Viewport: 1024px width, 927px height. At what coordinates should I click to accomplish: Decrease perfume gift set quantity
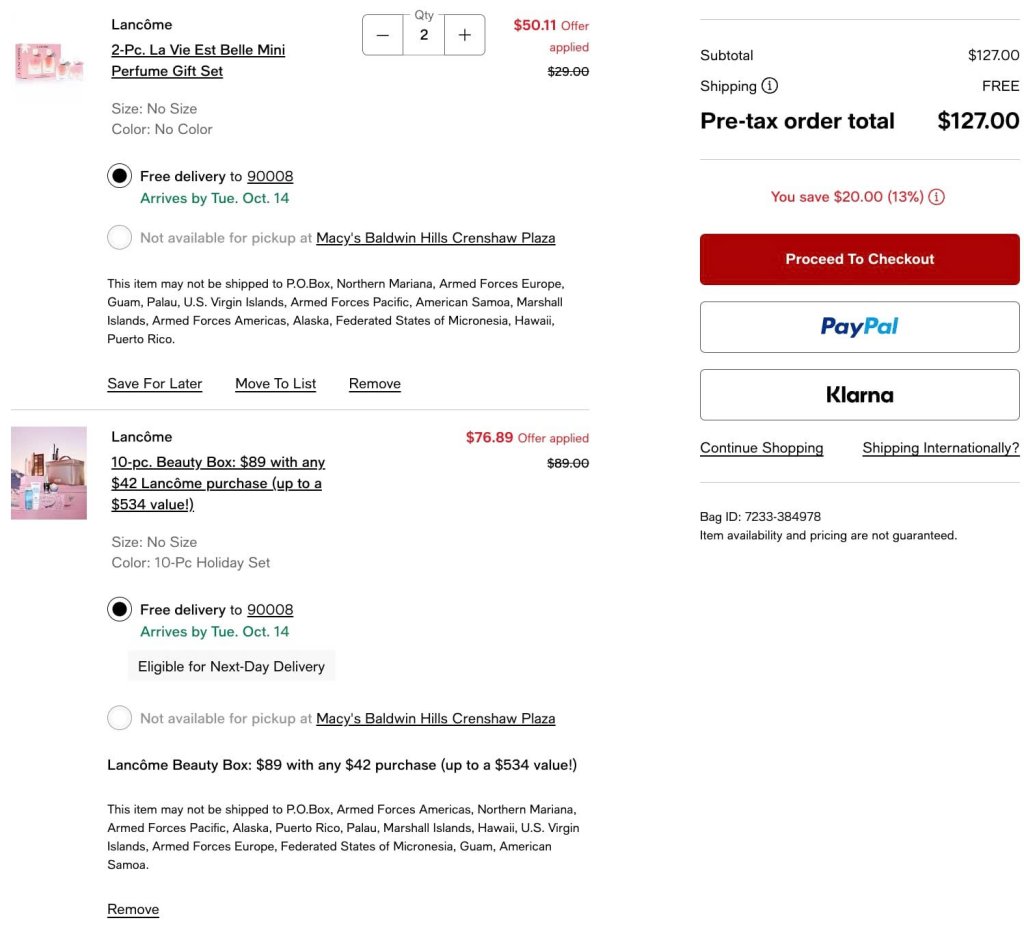pos(383,35)
